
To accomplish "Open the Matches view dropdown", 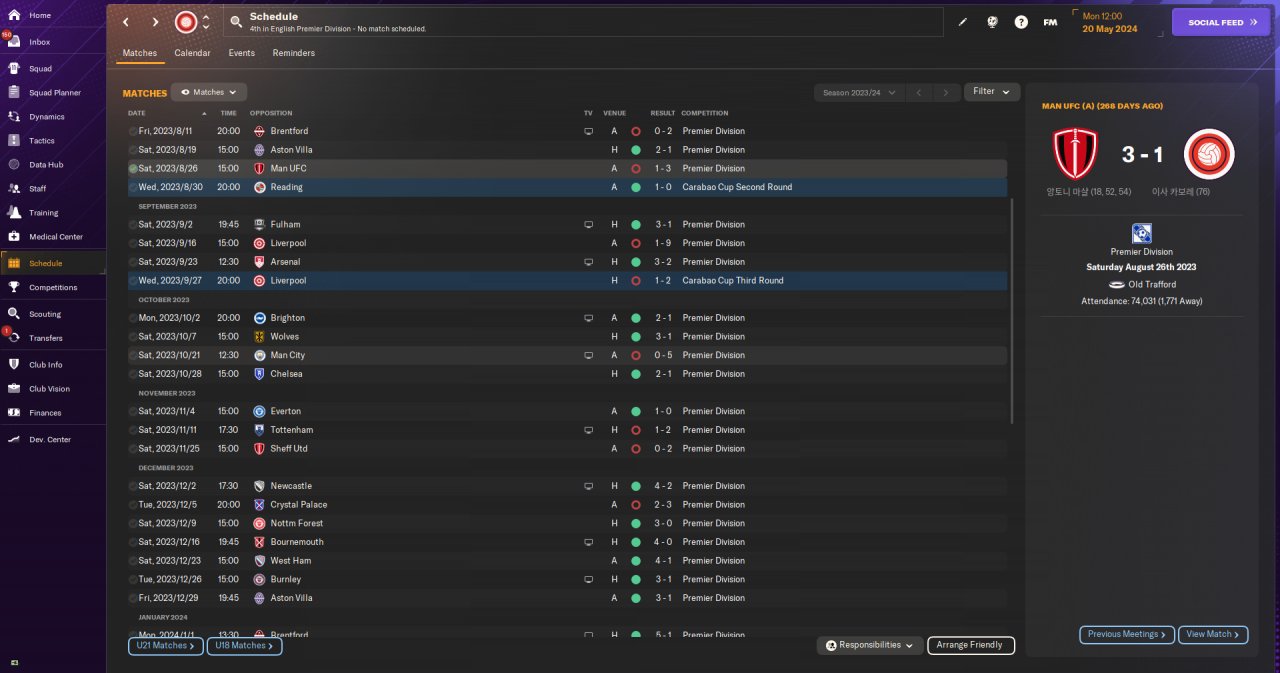I will [x=209, y=92].
